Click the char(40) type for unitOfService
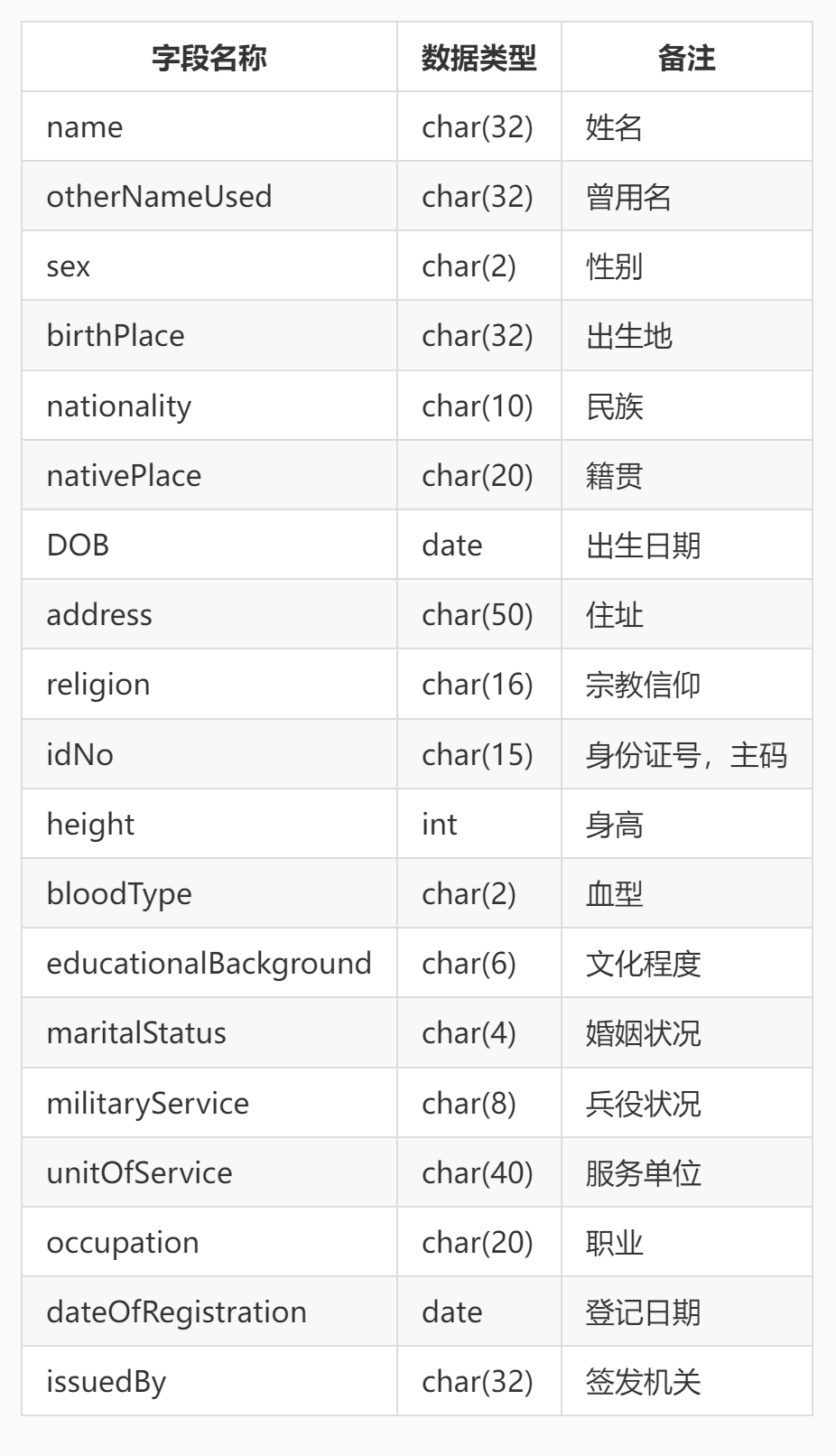The image size is (836, 1456). (x=477, y=1173)
